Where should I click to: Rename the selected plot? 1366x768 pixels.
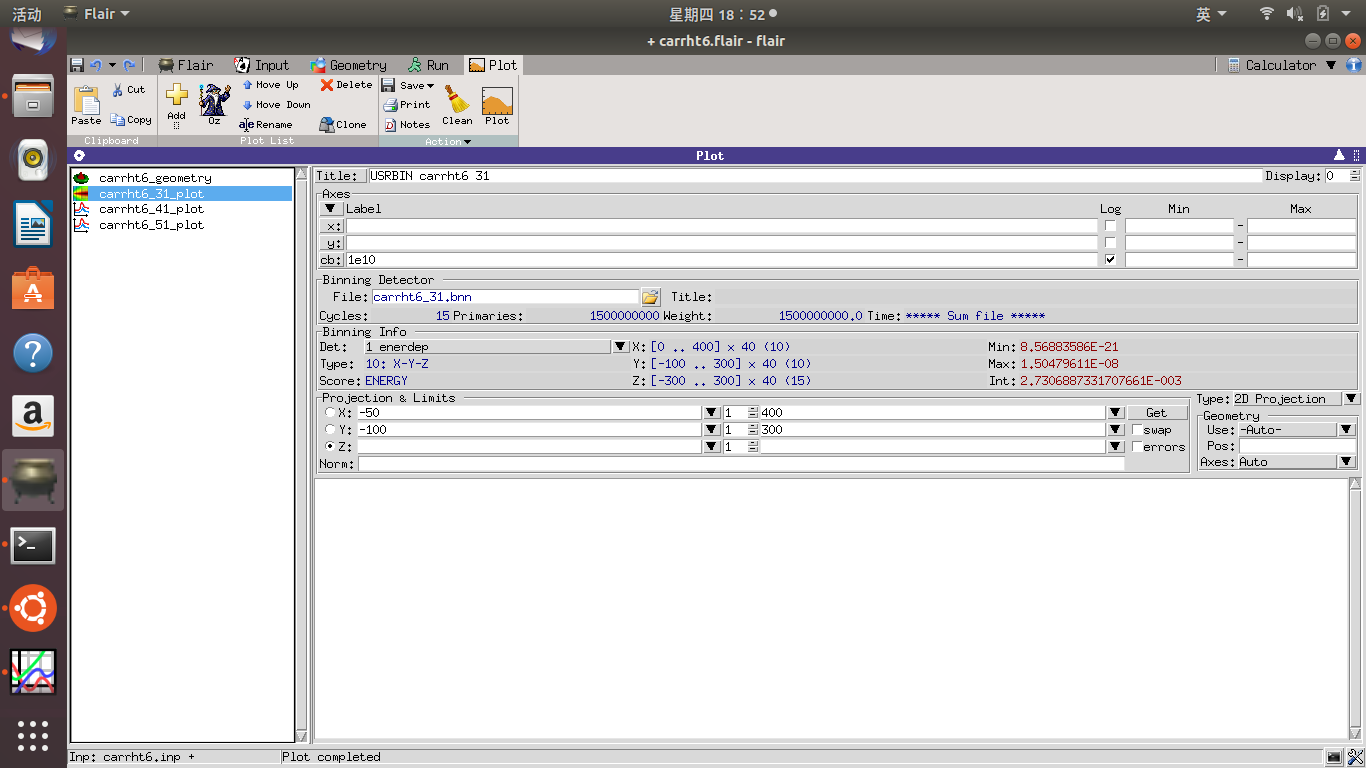pos(265,125)
